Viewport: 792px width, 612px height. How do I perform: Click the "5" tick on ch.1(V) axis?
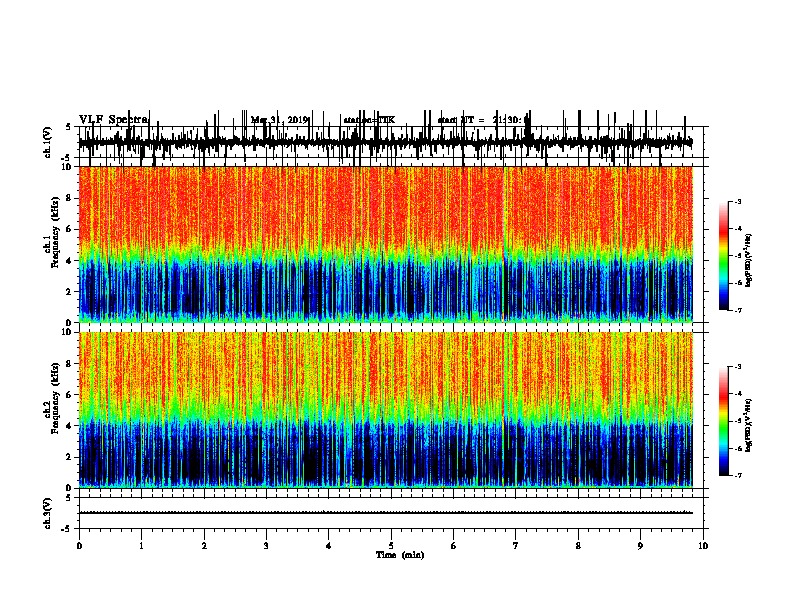tap(69, 127)
